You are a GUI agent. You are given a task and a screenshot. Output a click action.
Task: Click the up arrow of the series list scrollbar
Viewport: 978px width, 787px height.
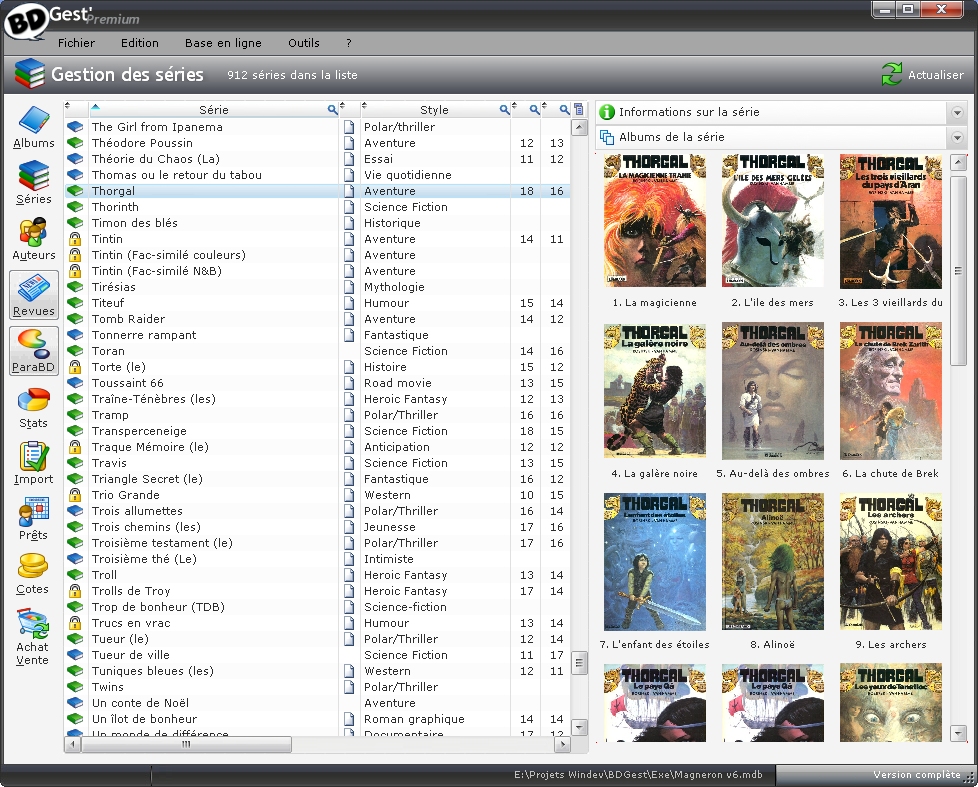pos(579,128)
